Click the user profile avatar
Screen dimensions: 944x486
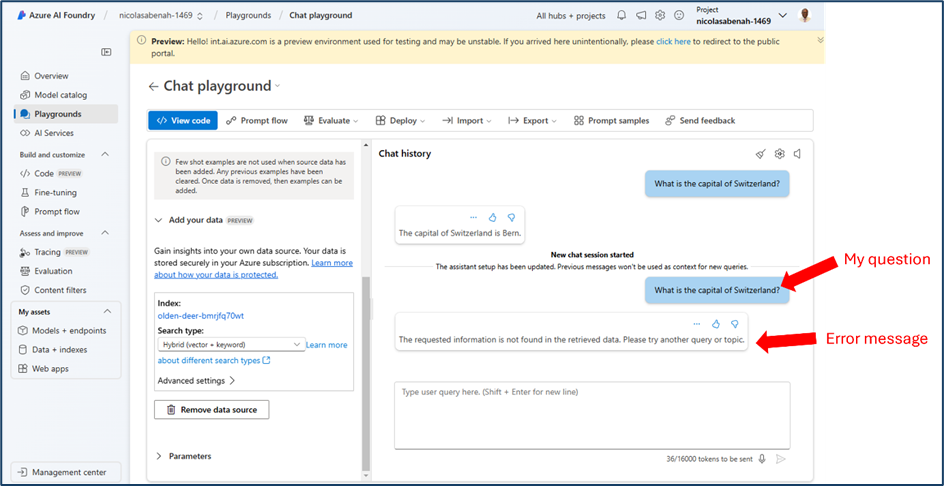click(x=805, y=16)
